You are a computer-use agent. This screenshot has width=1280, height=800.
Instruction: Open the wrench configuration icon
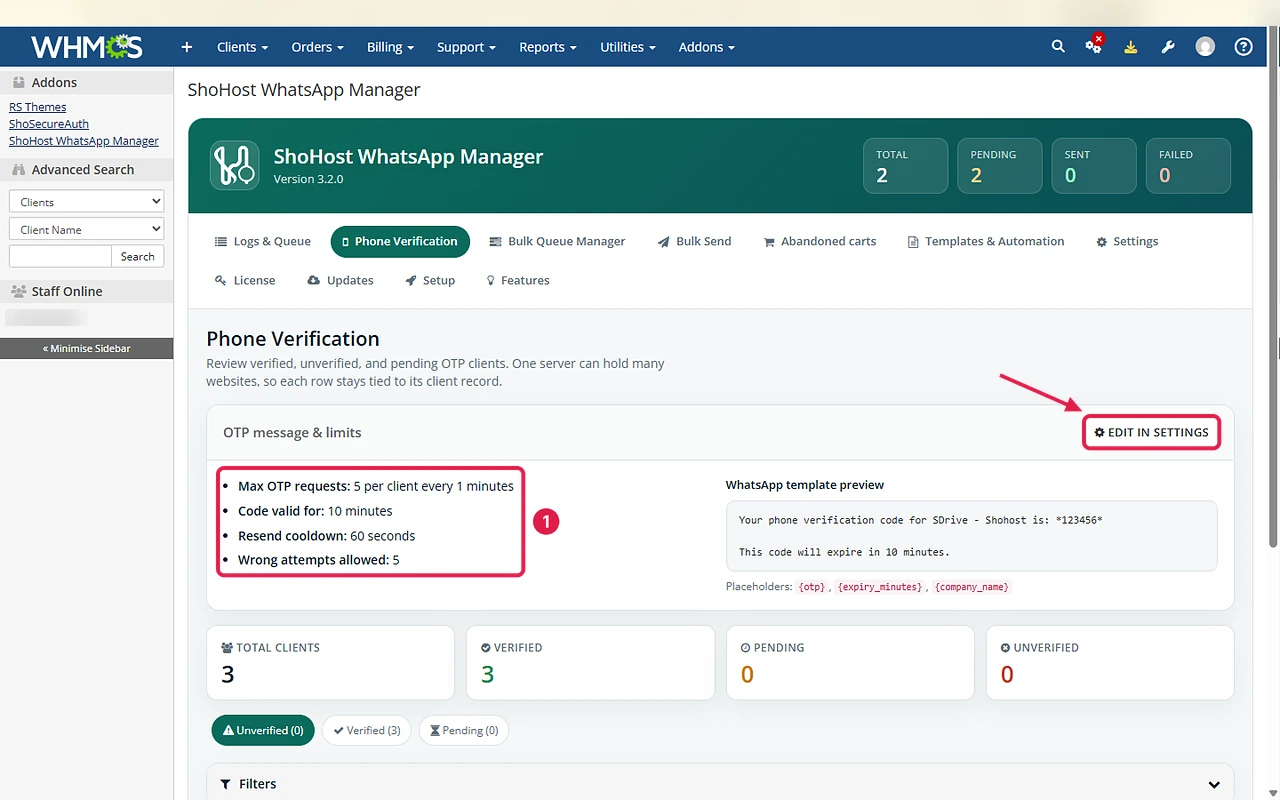coord(1167,47)
